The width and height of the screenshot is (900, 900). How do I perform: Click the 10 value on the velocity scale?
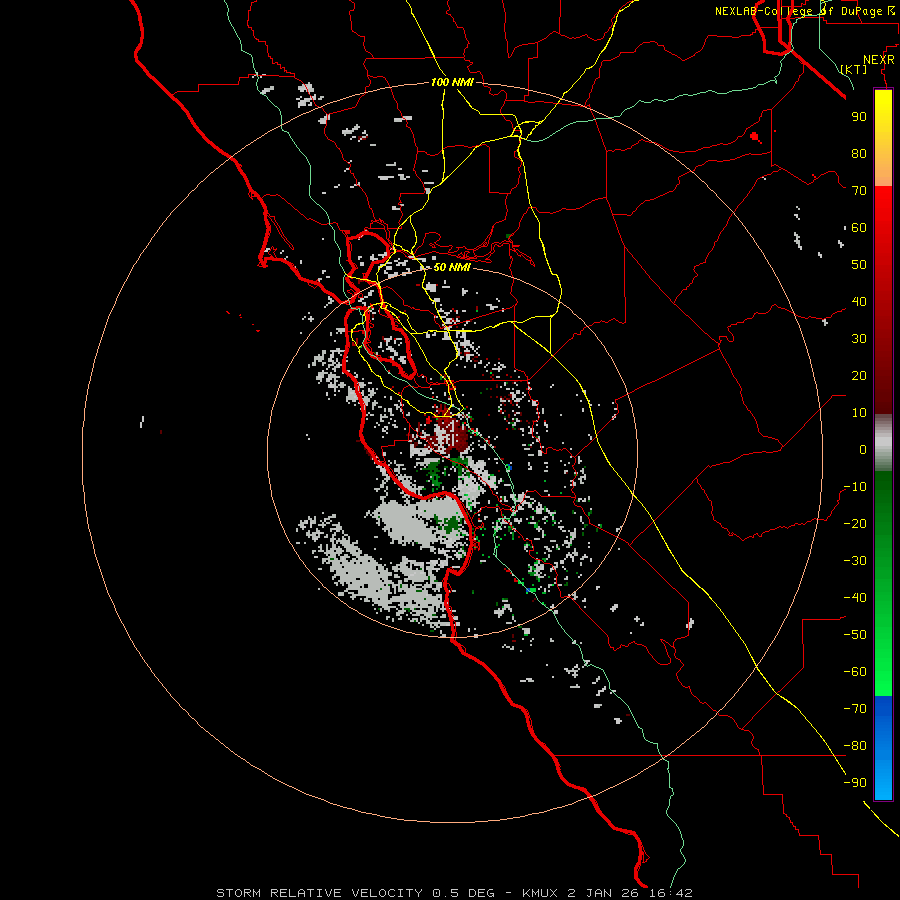(859, 413)
